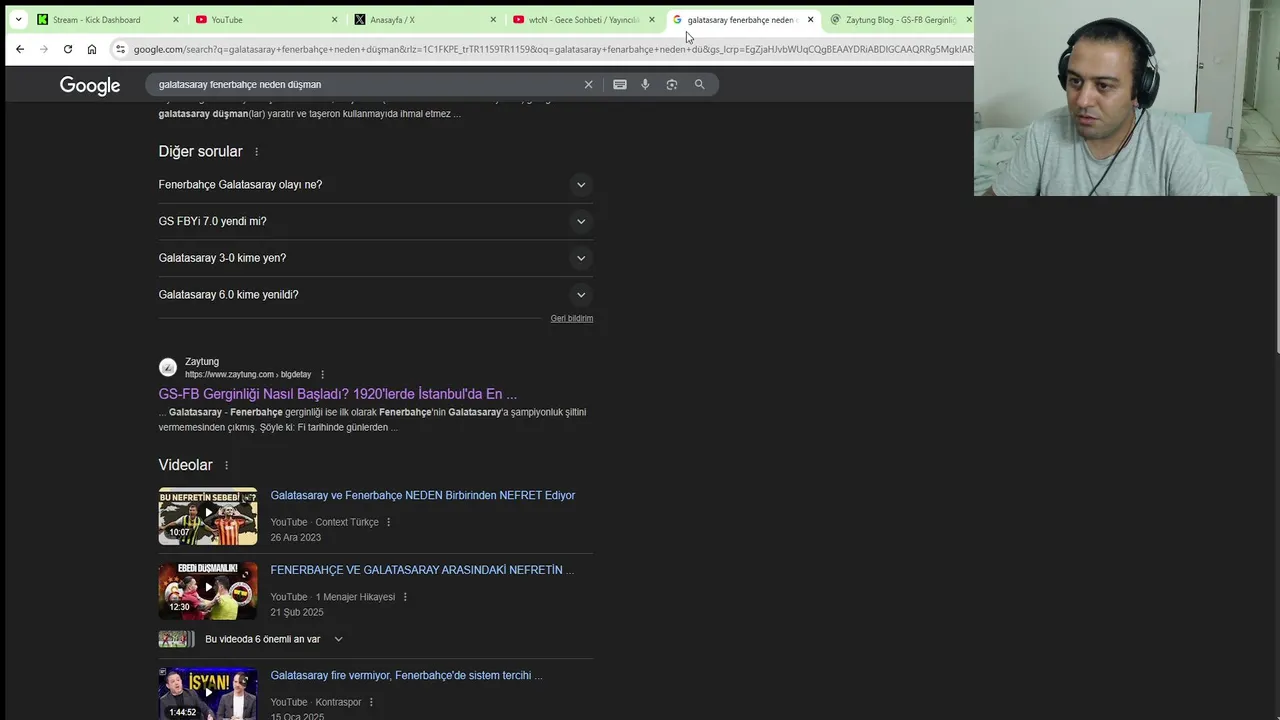1280x720 pixels.
Task: Open options next to Diğer sorular
Action: click(256, 152)
